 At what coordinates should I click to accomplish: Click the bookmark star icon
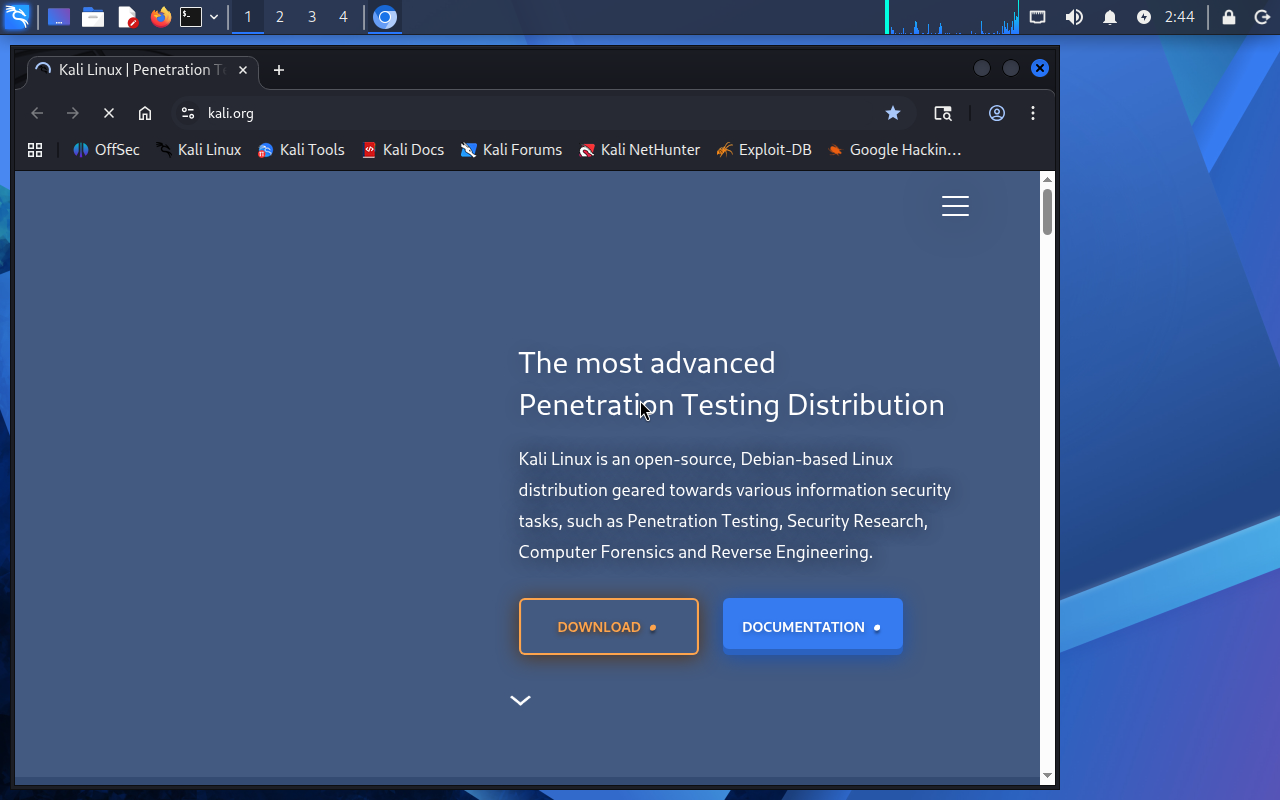point(893,113)
